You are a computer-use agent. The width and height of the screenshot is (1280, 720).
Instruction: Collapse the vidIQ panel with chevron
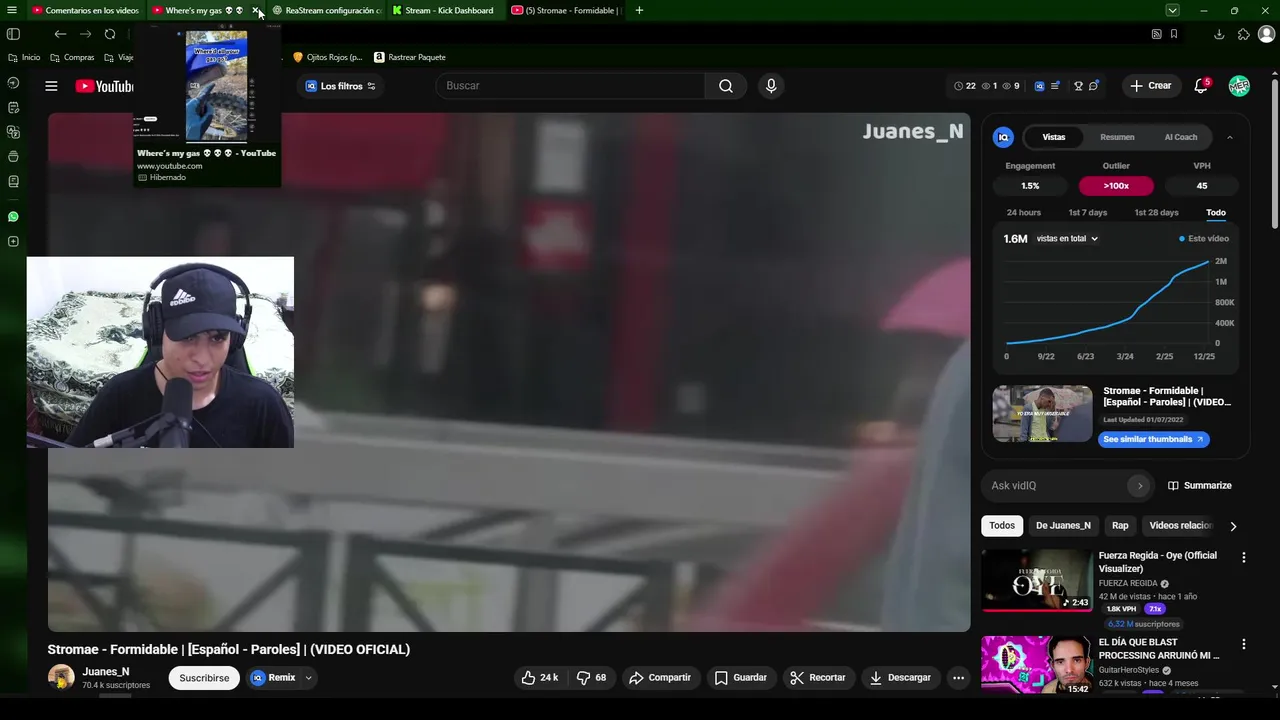point(1230,137)
